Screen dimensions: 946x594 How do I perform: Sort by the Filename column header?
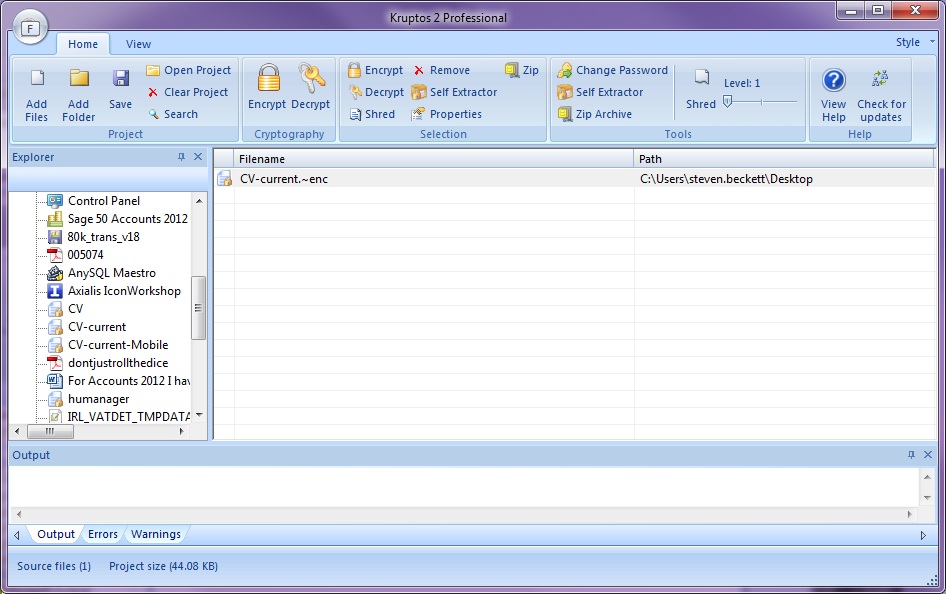point(434,159)
